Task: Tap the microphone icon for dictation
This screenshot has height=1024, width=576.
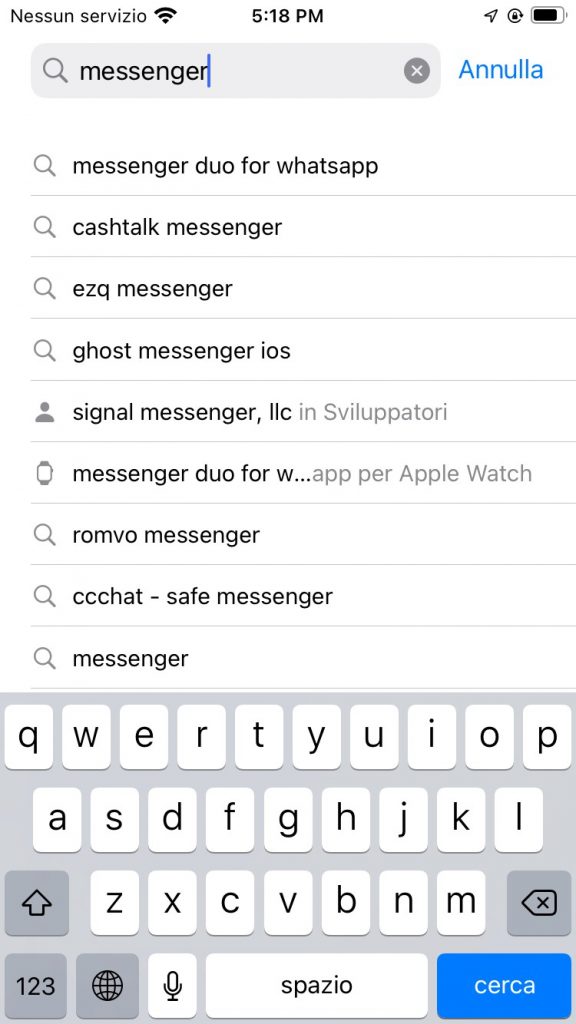Action: [172, 986]
